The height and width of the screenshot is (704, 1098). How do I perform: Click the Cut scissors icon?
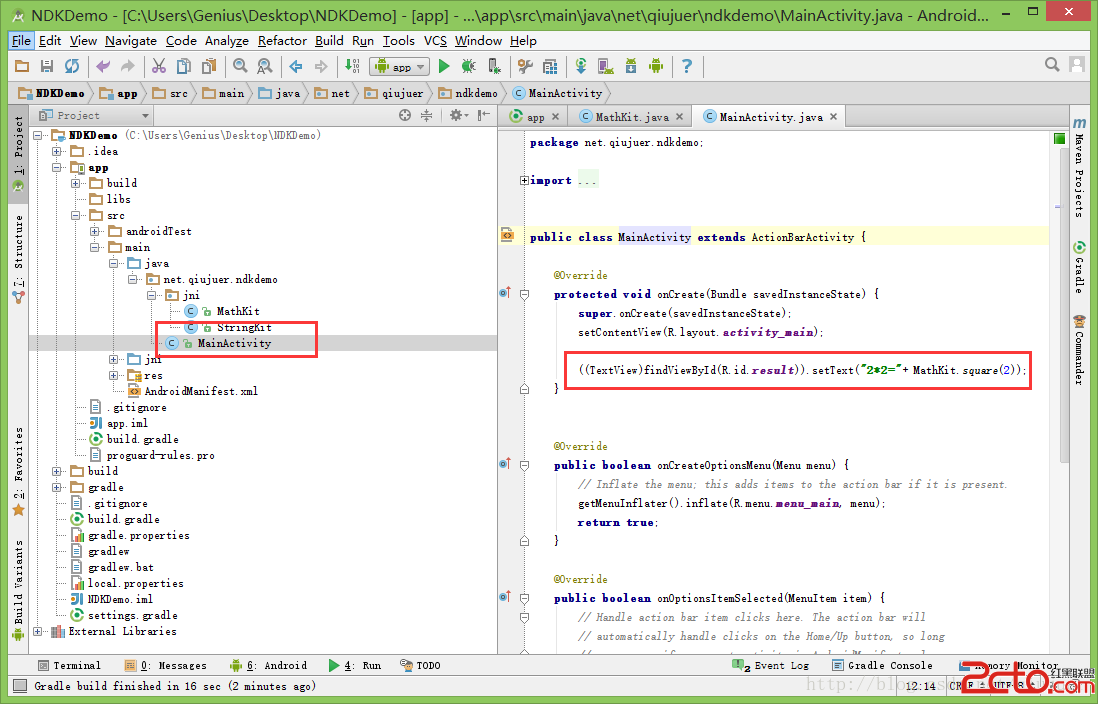(x=158, y=66)
